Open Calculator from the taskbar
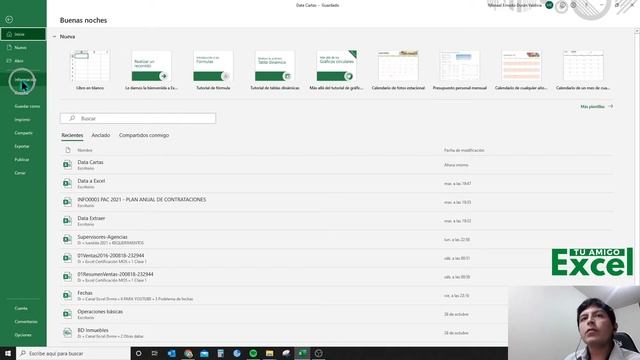The height and width of the screenshot is (360, 640). pyautogui.click(x=220, y=353)
